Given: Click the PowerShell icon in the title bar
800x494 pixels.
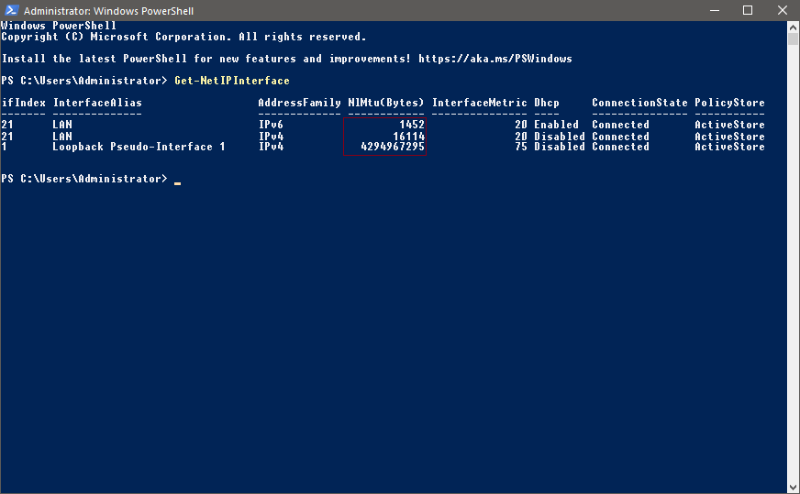Looking at the screenshot, I should [x=11, y=10].
